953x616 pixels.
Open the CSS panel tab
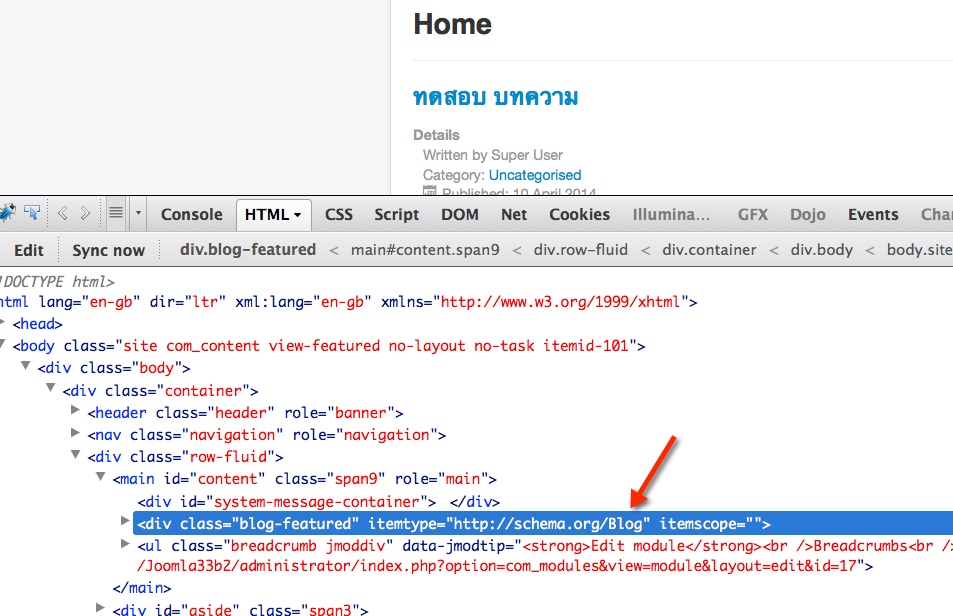[x=339, y=214]
